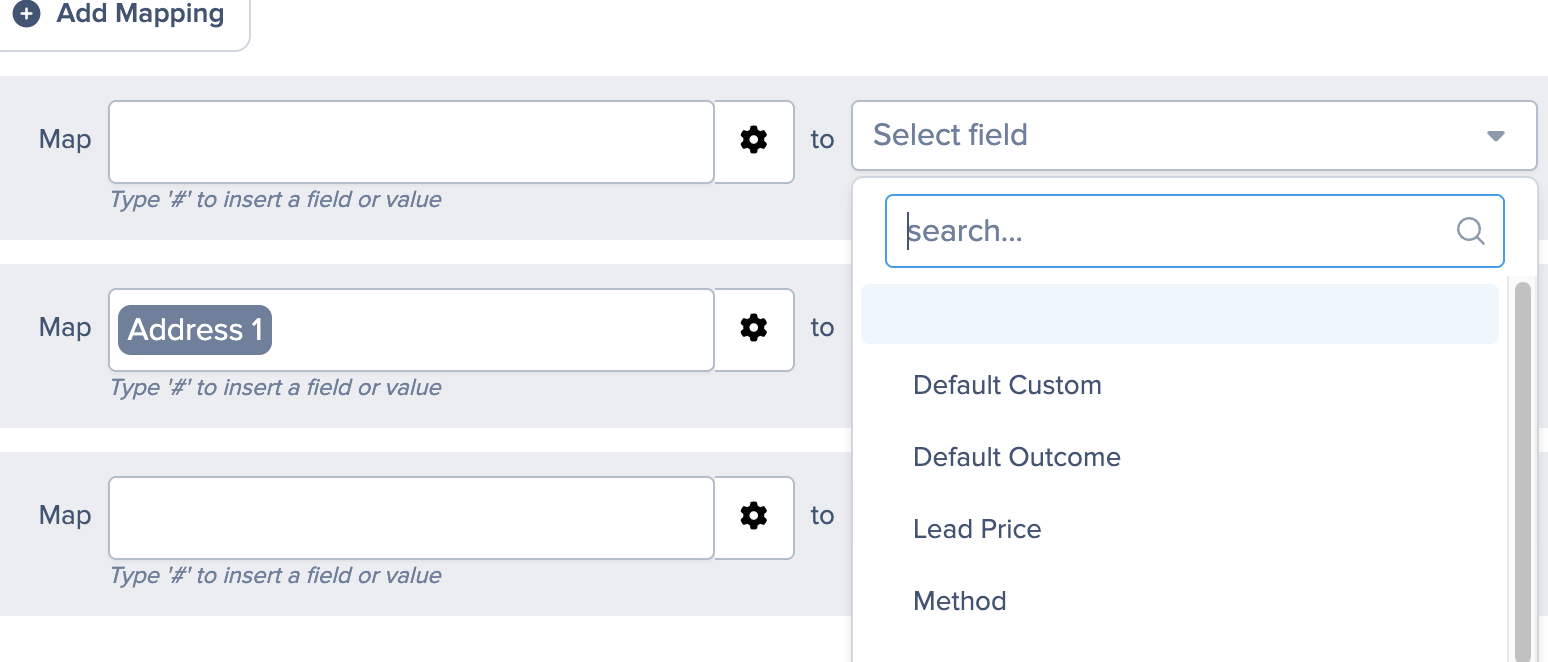Viewport: 1548px width, 662px height.
Task: Choose Default Outcome from the field list
Action: click(x=1016, y=457)
